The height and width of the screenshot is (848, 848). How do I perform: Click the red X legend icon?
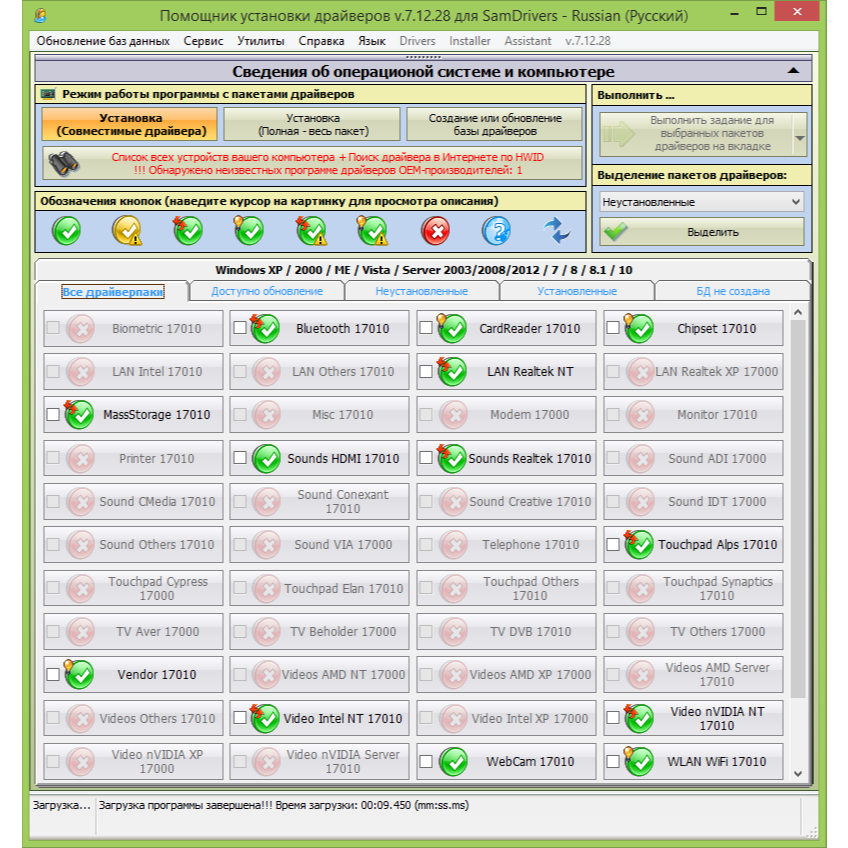(435, 231)
